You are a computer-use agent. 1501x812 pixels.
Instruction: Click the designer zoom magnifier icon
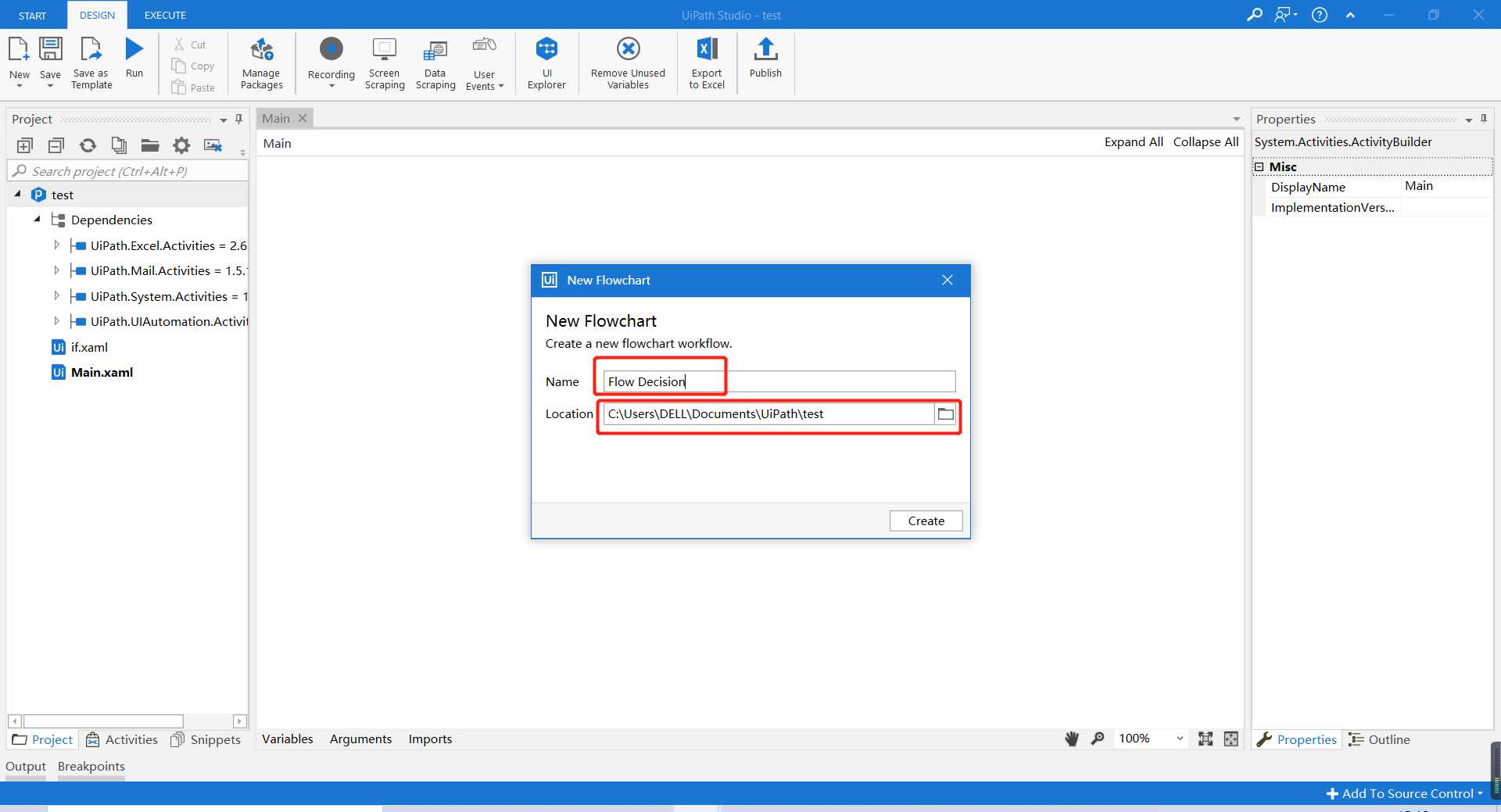tap(1098, 739)
